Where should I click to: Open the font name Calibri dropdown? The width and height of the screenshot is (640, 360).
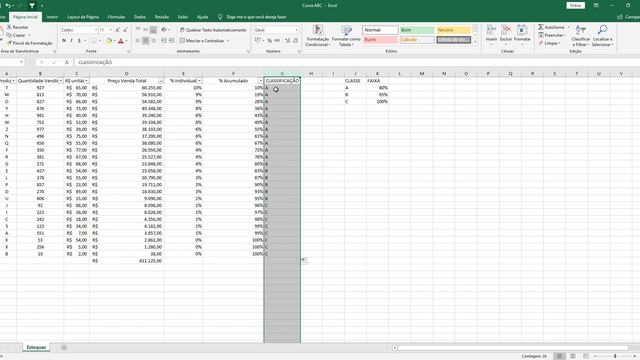pyautogui.click(x=96, y=30)
